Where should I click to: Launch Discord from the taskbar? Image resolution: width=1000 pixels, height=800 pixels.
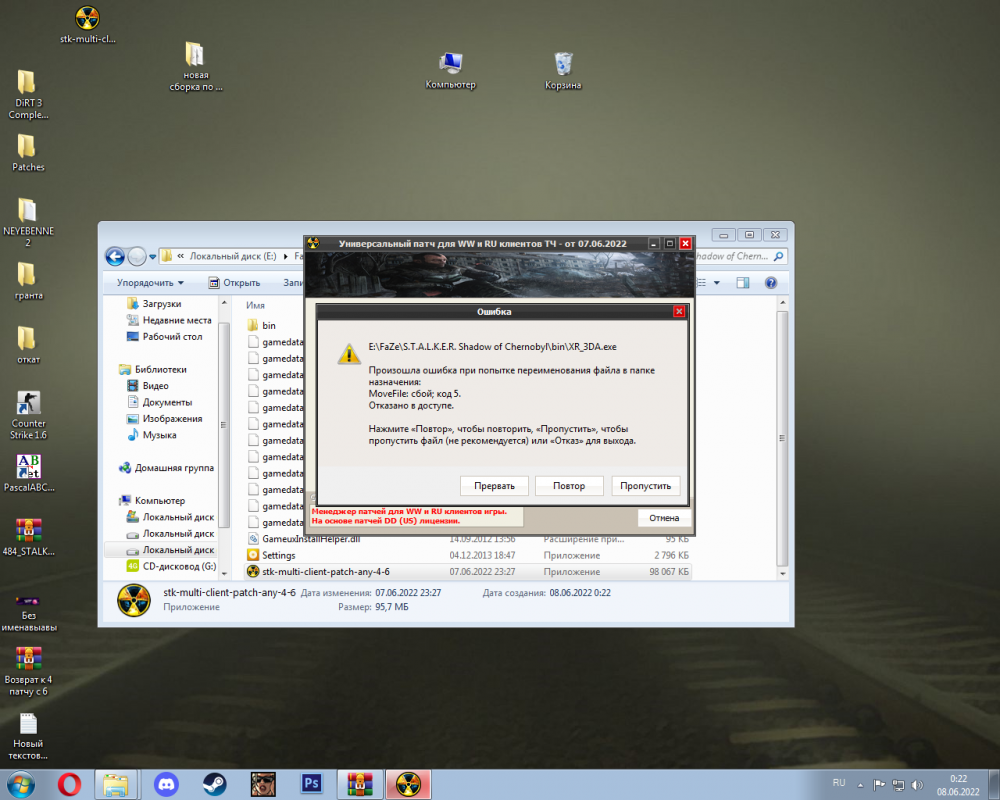tap(166, 784)
